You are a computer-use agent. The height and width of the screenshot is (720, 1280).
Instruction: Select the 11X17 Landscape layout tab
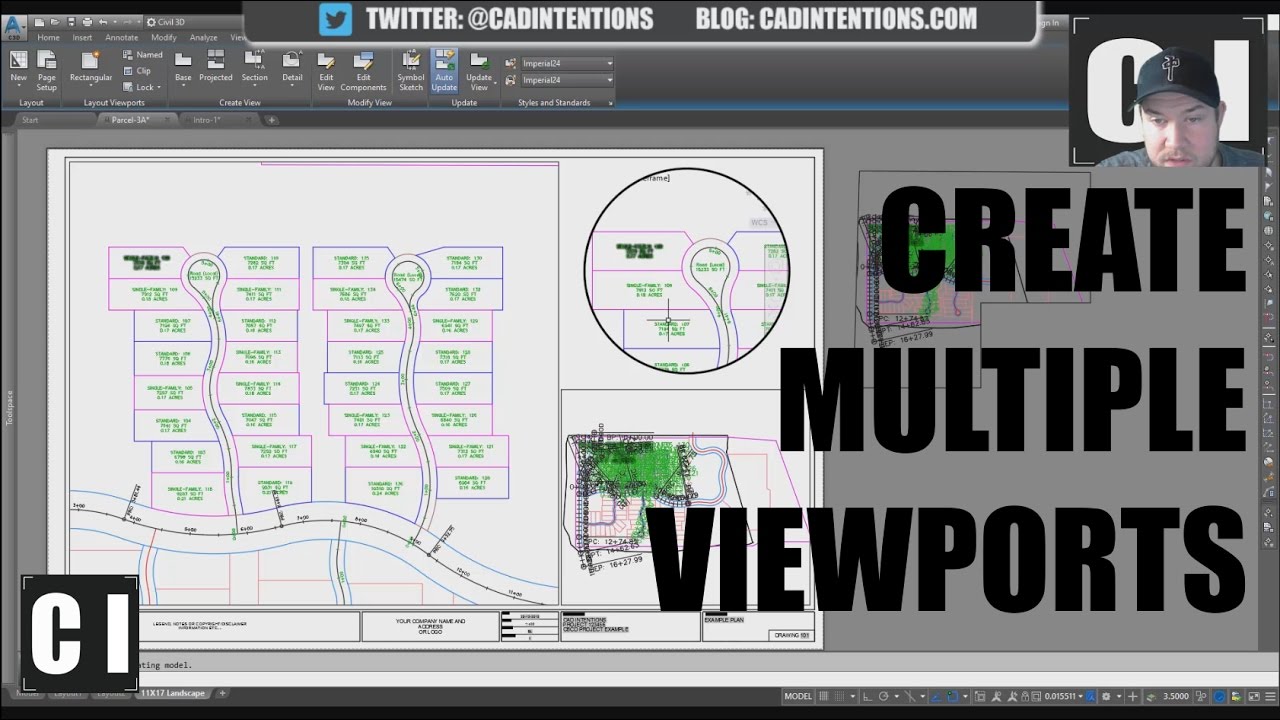pyautogui.click(x=173, y=693)
